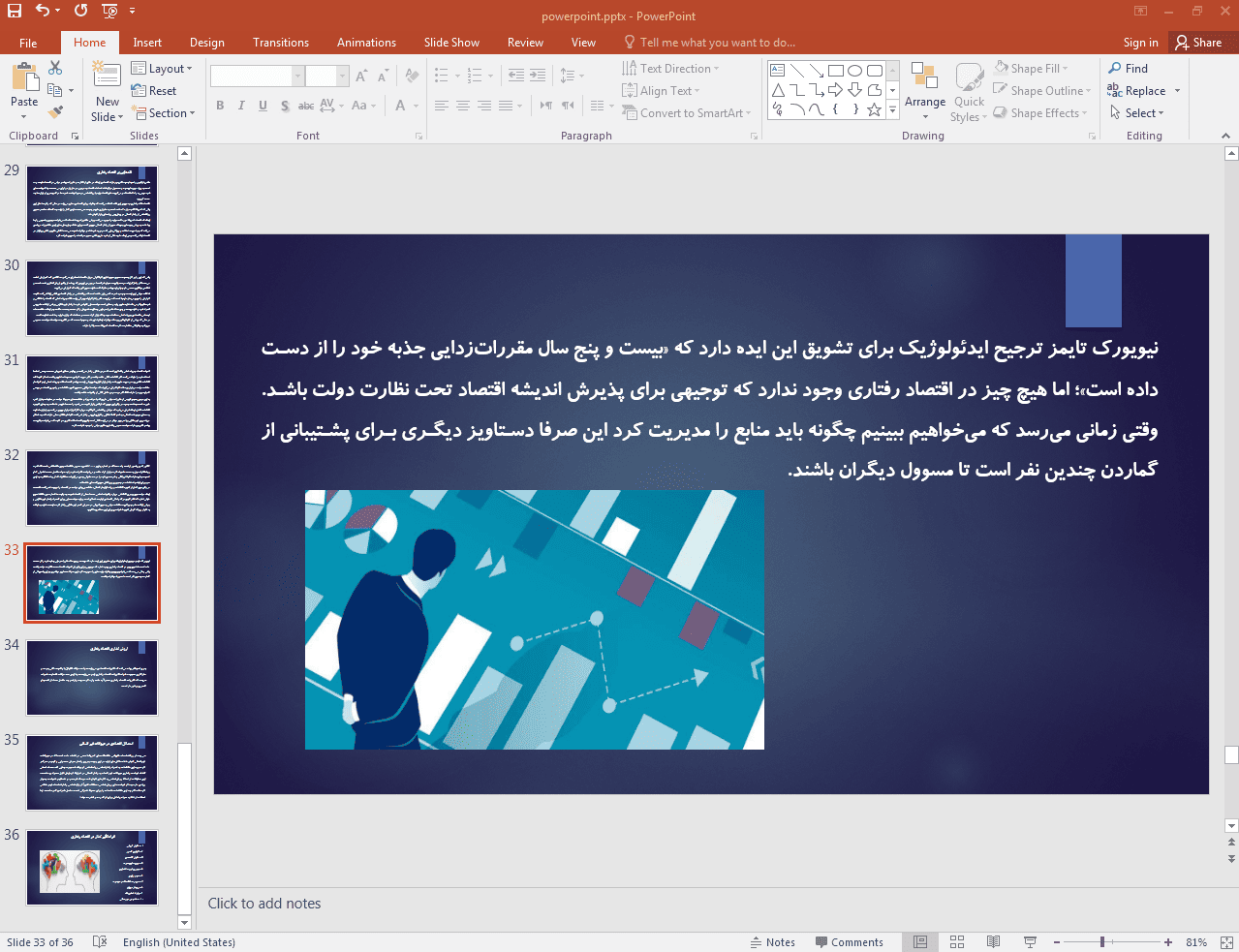Select the star shape in shapes gallery

tap(874, 109)
